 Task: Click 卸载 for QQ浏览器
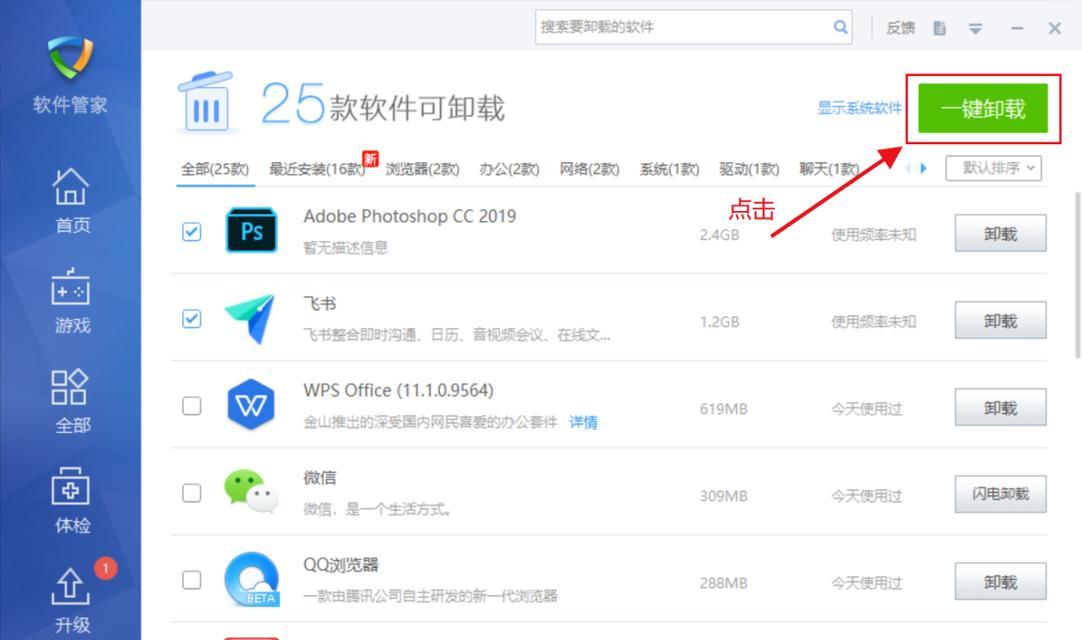[x=1001, y=581]
